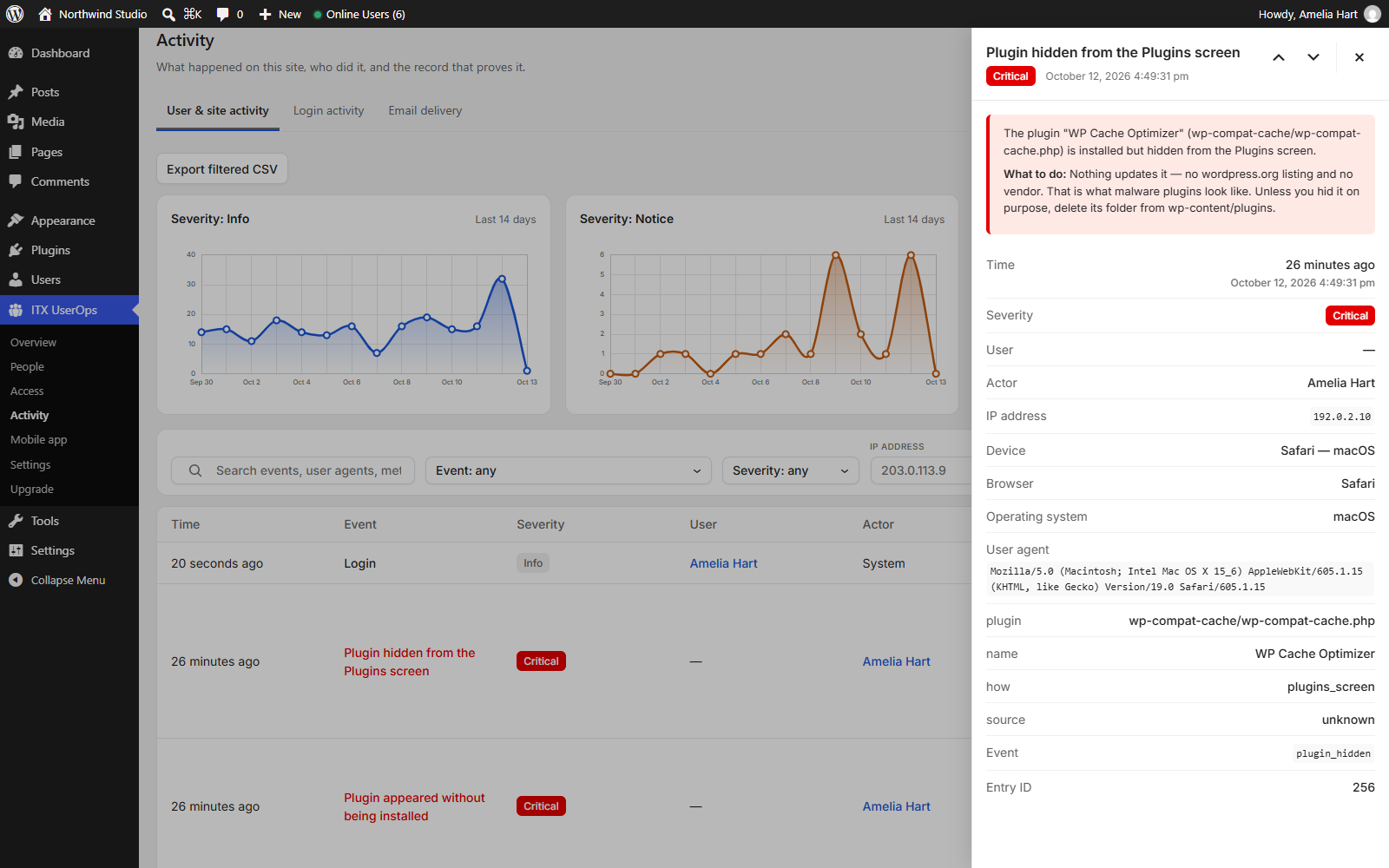
Task: Open comments bubble in admin bar
Action: click(223, 14)
